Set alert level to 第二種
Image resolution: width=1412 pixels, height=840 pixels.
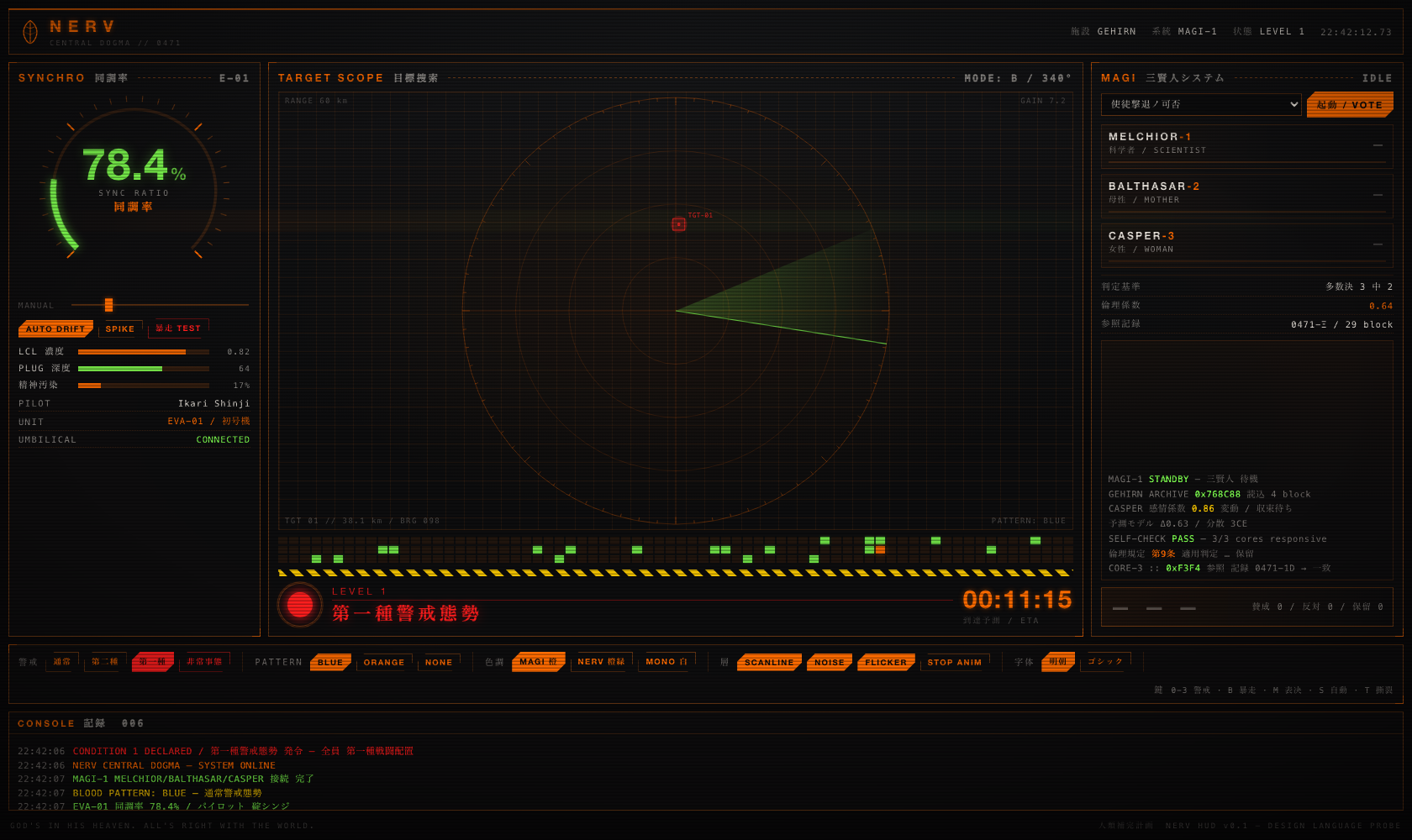(x=105, y=662)
